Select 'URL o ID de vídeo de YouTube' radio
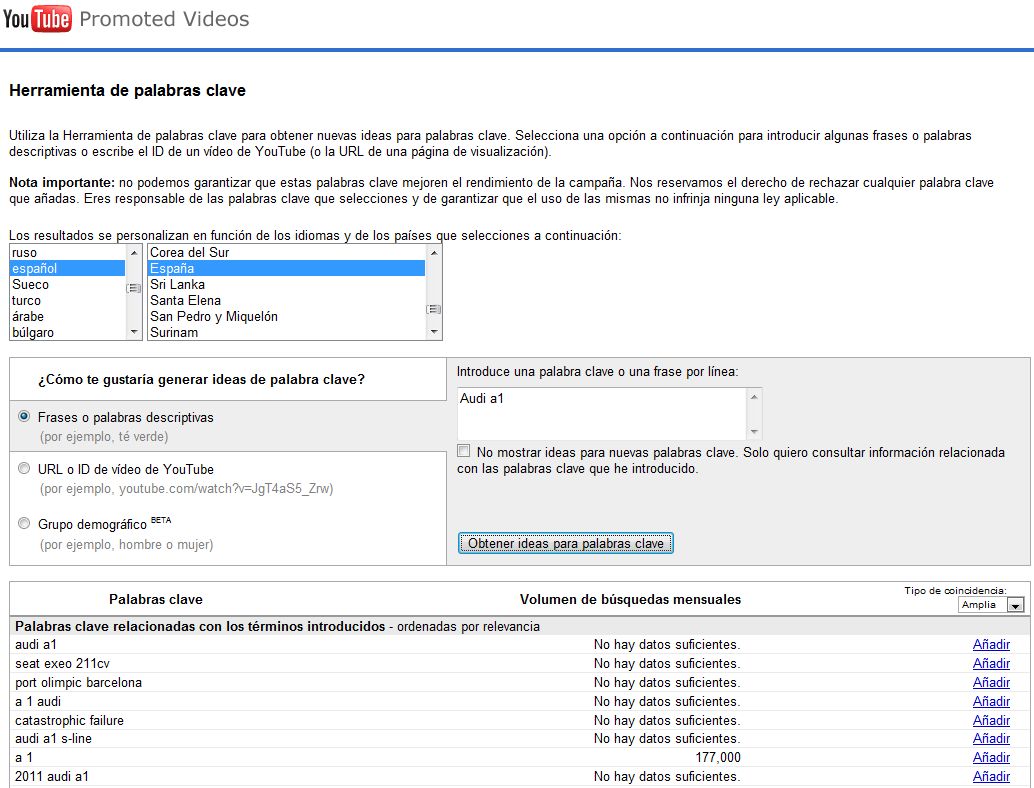 24,468
